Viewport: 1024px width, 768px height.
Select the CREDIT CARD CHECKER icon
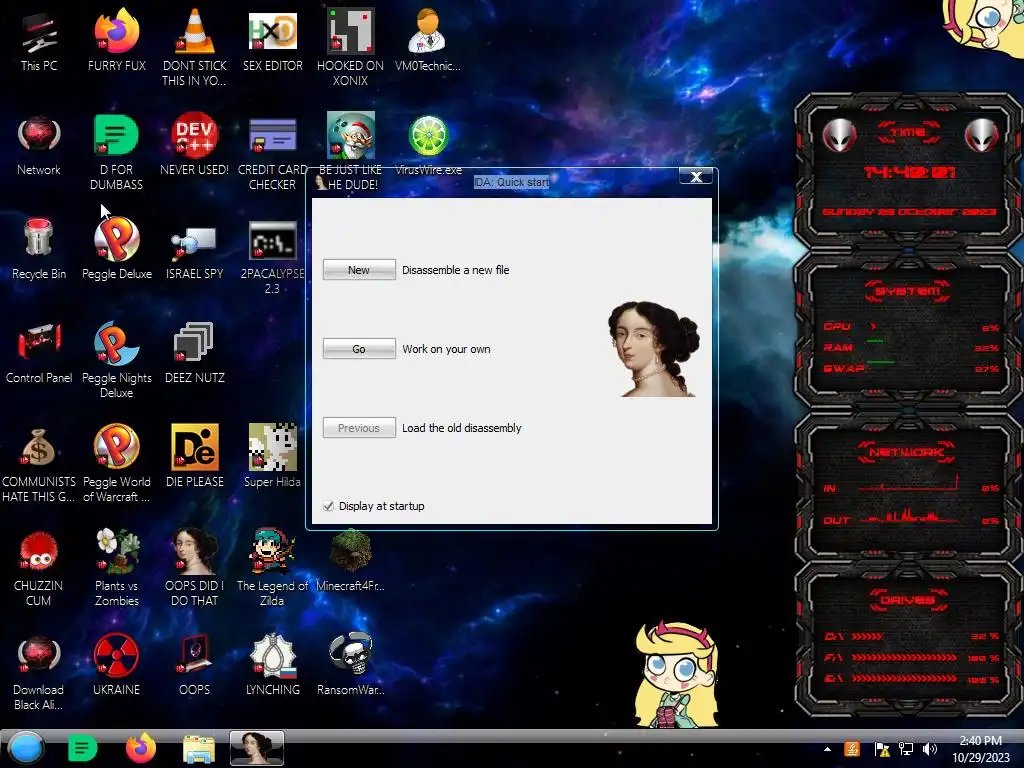272,152
